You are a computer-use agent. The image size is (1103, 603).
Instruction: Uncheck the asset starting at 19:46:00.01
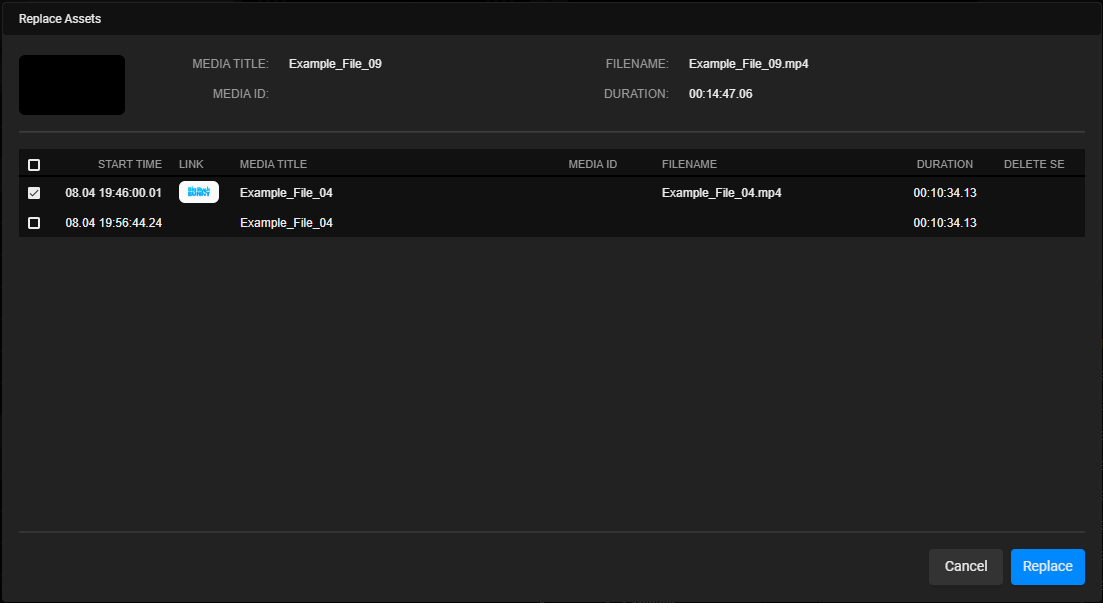point(34,192)
